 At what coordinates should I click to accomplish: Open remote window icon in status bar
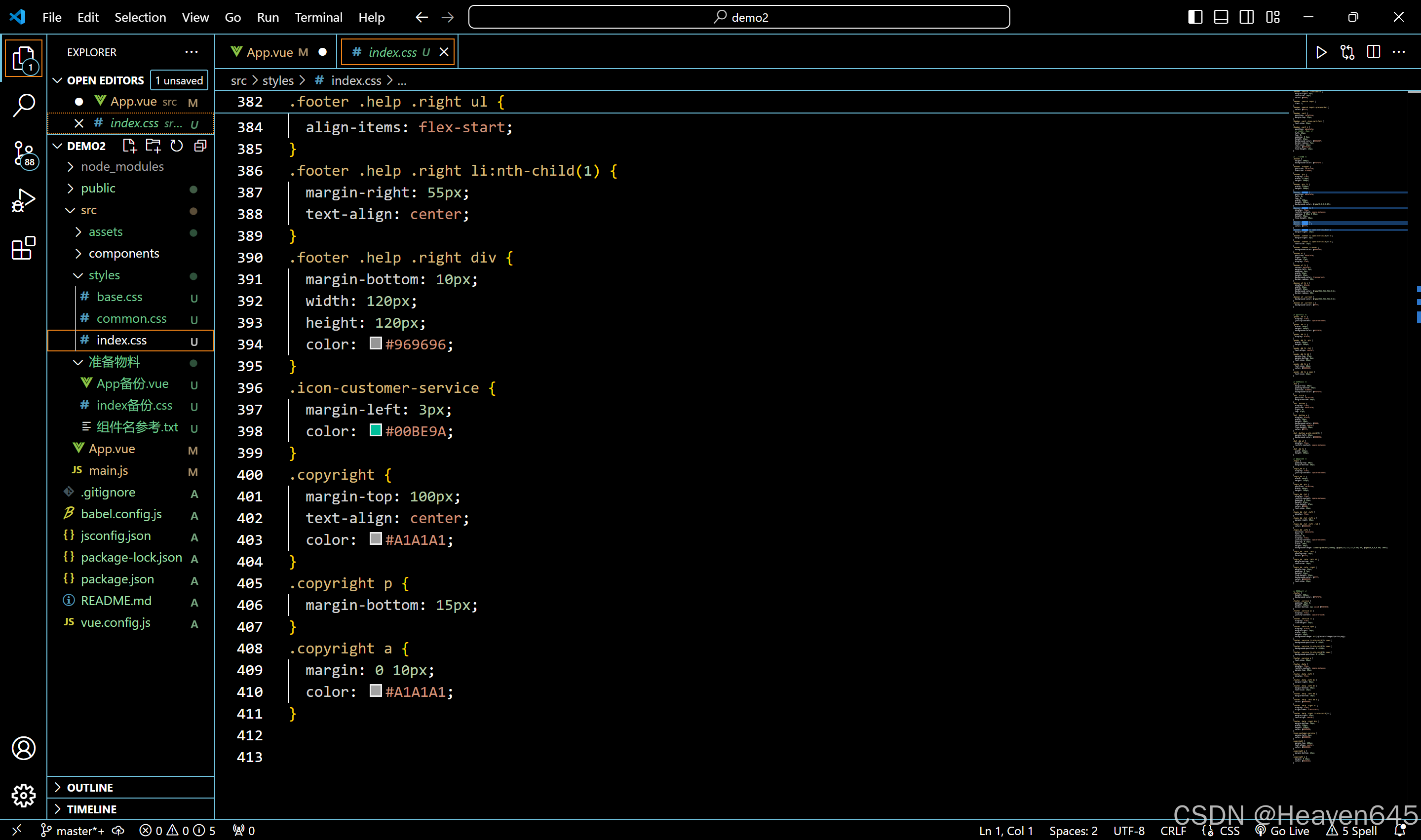[16, 831]
